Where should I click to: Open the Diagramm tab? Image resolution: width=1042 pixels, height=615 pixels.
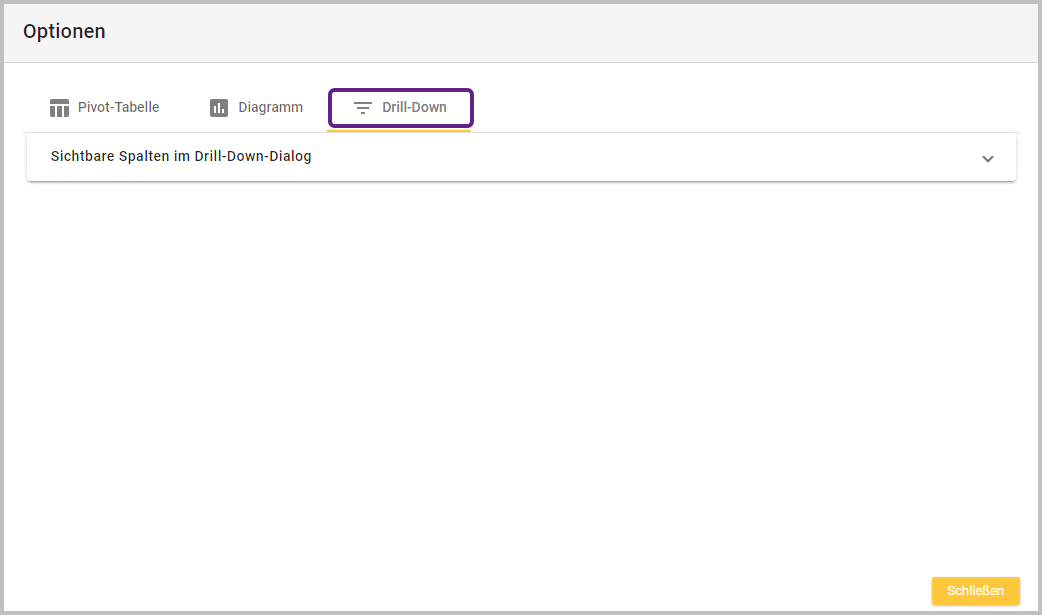coord(256,108)
